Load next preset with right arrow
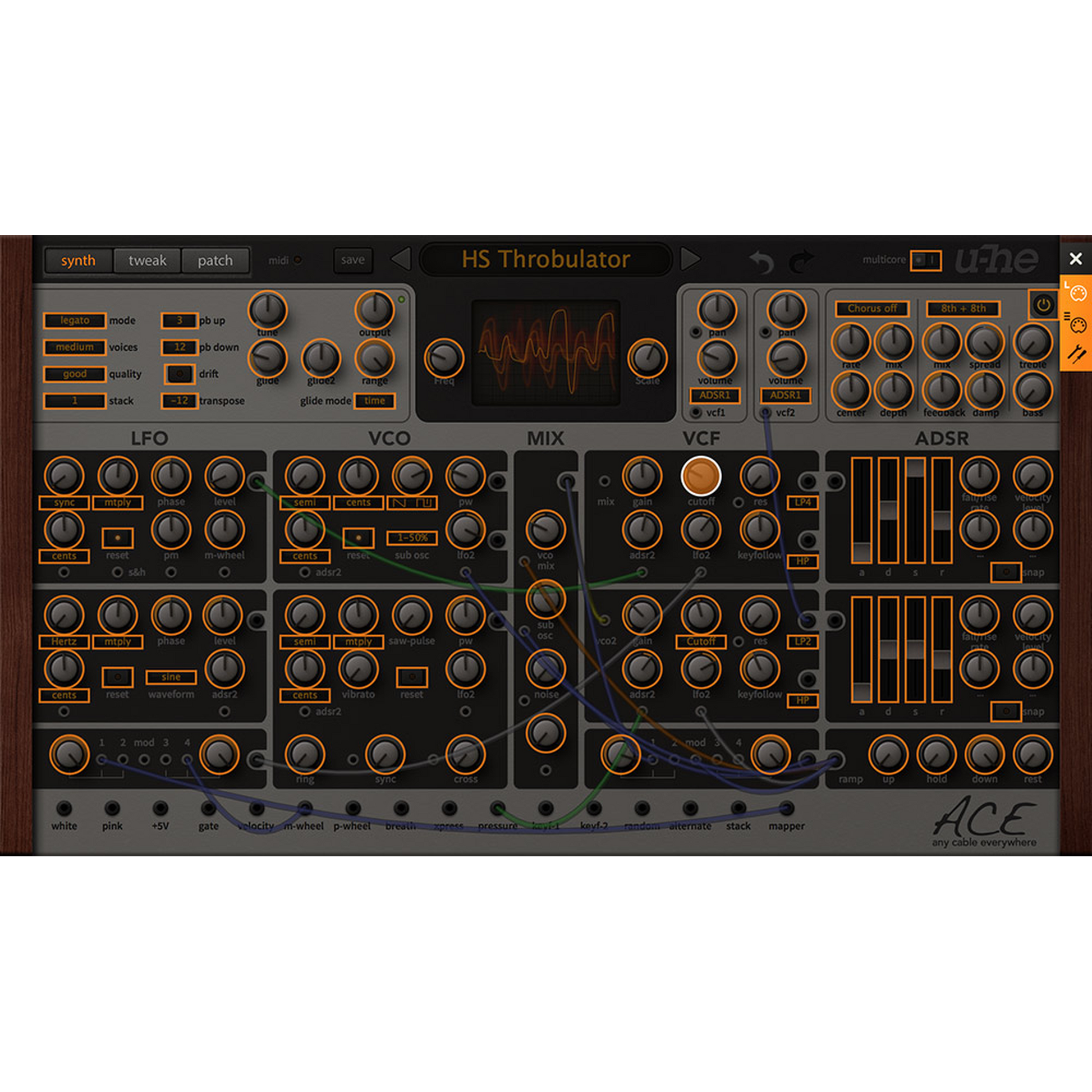 click(x=690, y=259)
